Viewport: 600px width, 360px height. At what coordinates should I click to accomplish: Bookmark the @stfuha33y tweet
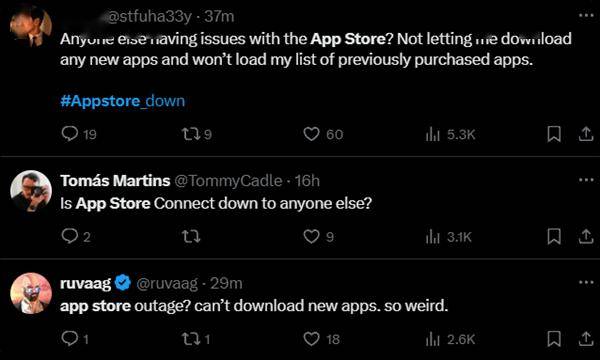tap(554, 134)
